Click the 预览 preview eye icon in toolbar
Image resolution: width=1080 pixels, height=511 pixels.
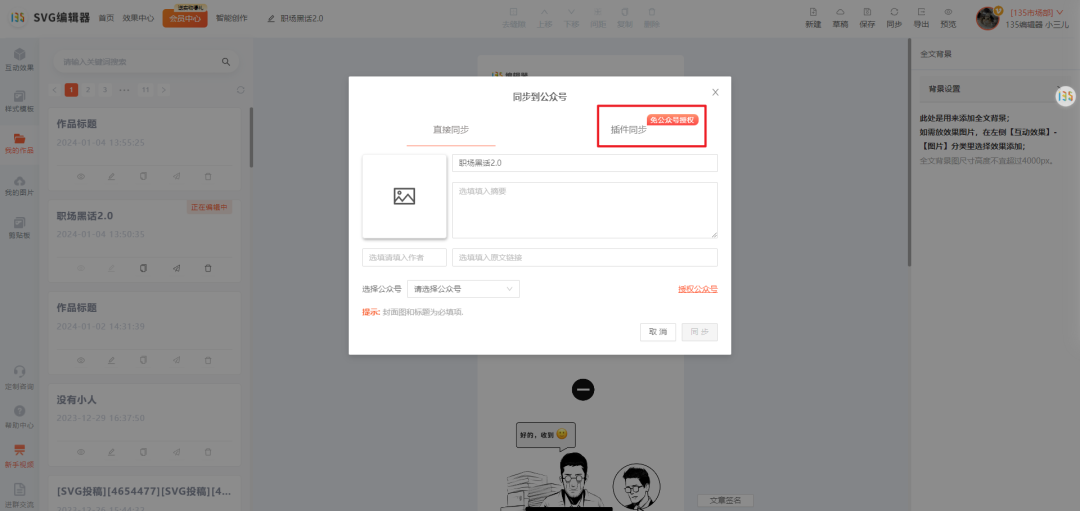[x=948, y=18]
